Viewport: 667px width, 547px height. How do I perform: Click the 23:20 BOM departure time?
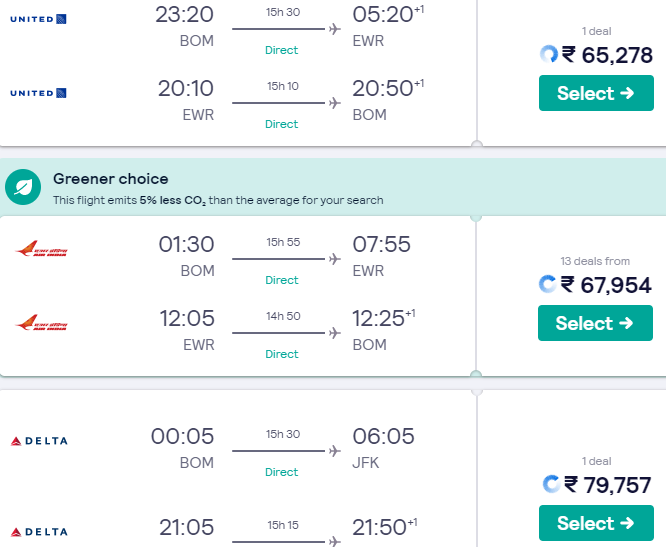185,15
